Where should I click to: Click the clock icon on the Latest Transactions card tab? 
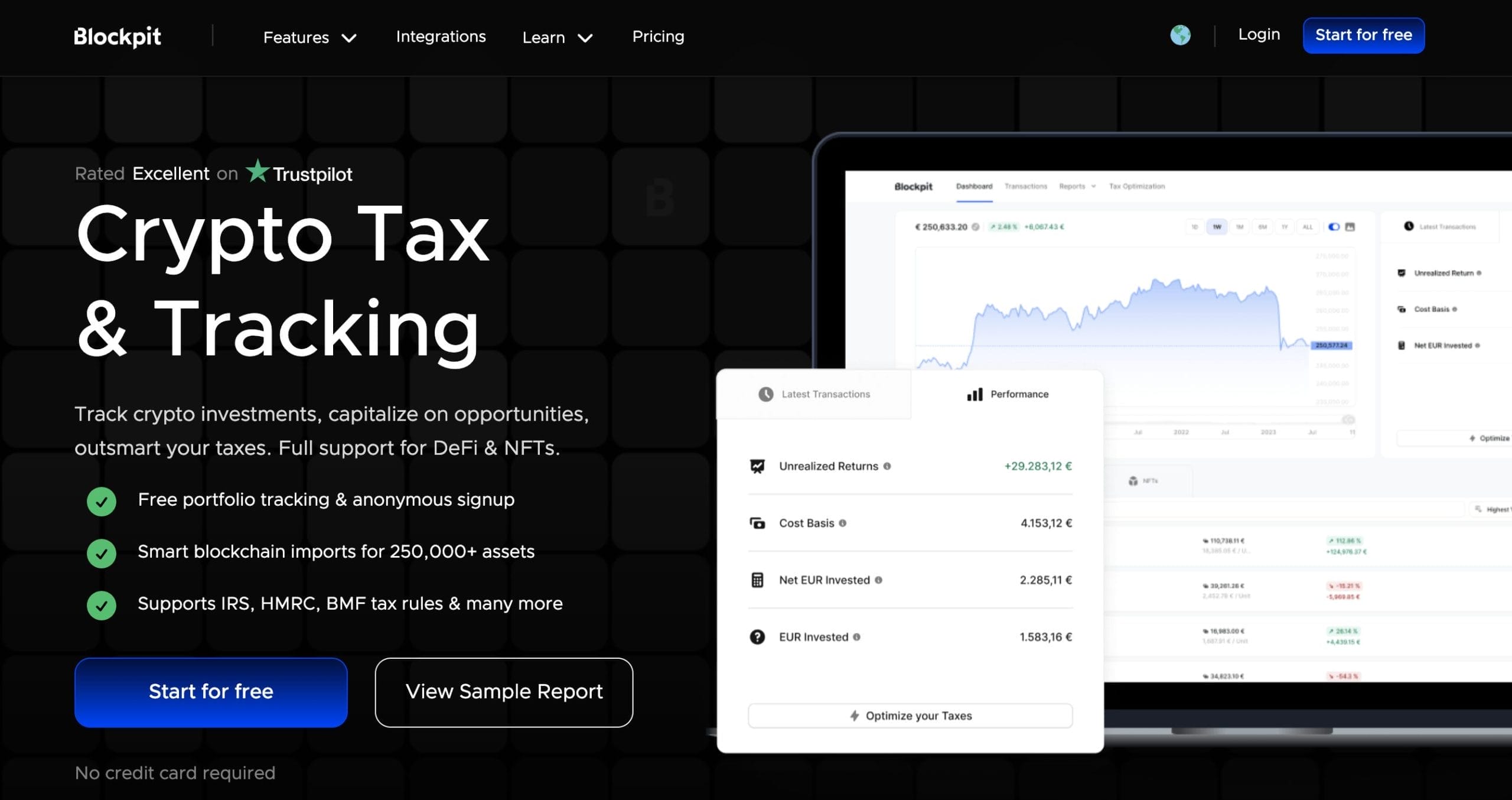765,394
